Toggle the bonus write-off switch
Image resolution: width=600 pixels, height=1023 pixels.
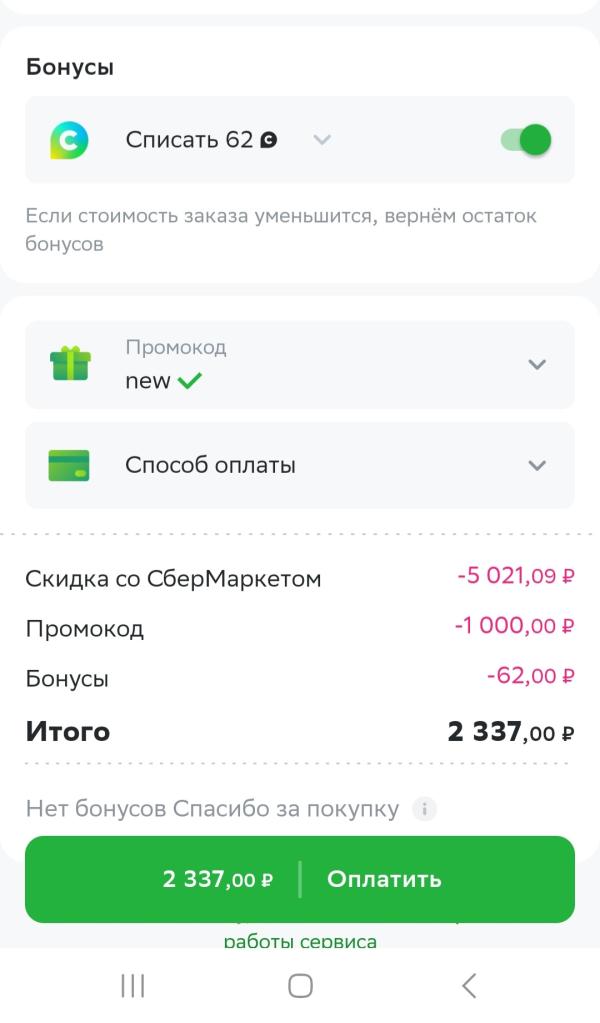click(x=526, y=140)
